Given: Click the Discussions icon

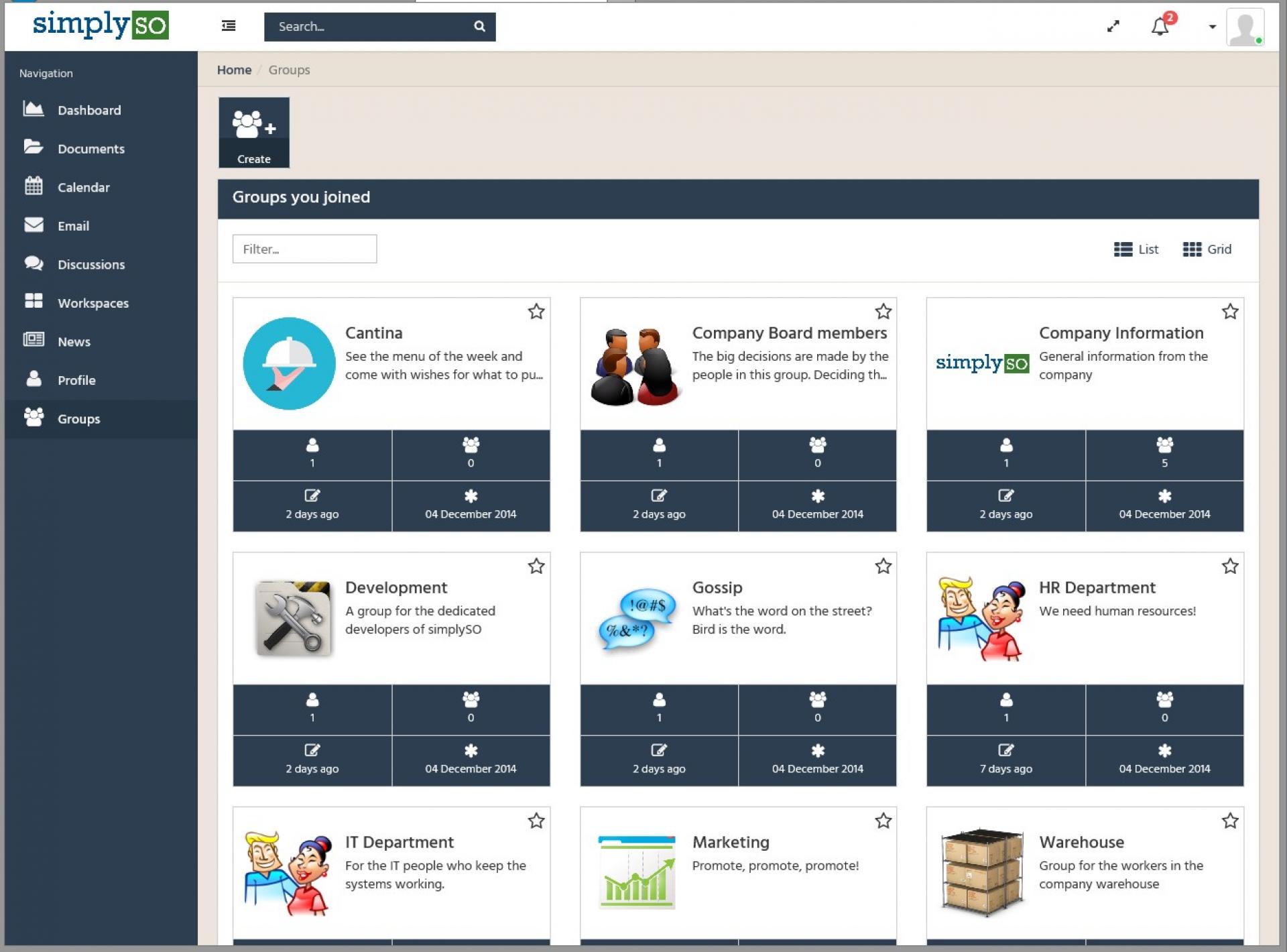Looking at the screenshot, I should (35, 263).
